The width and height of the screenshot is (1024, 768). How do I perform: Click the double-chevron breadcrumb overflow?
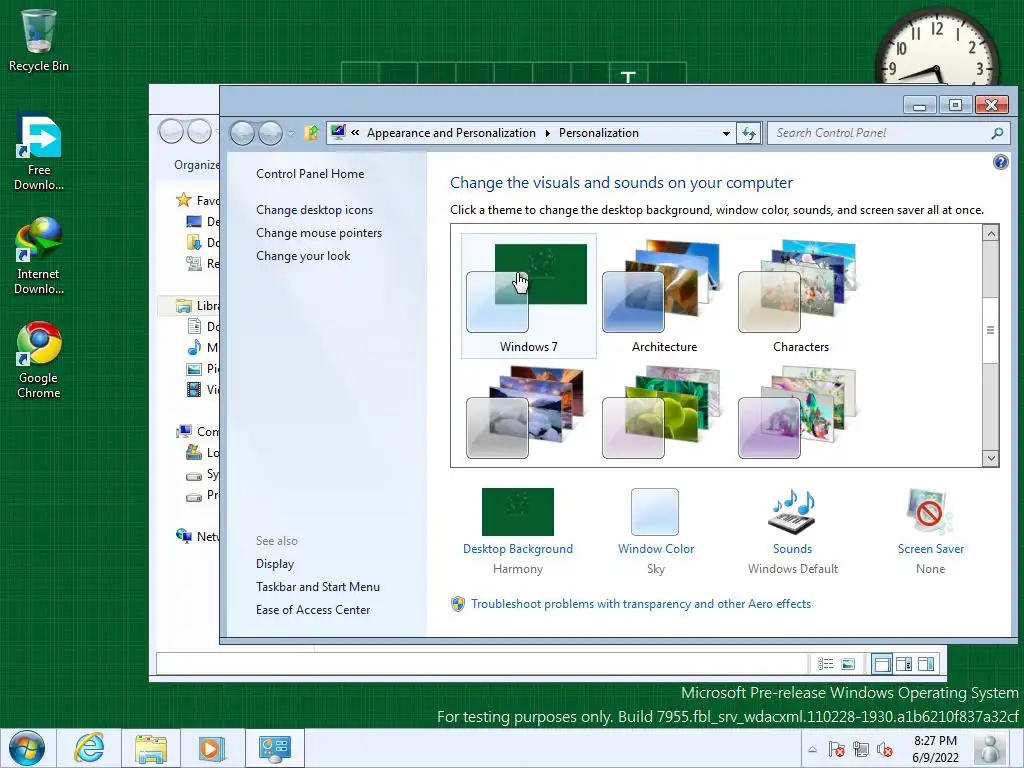[x=355, y=133]
